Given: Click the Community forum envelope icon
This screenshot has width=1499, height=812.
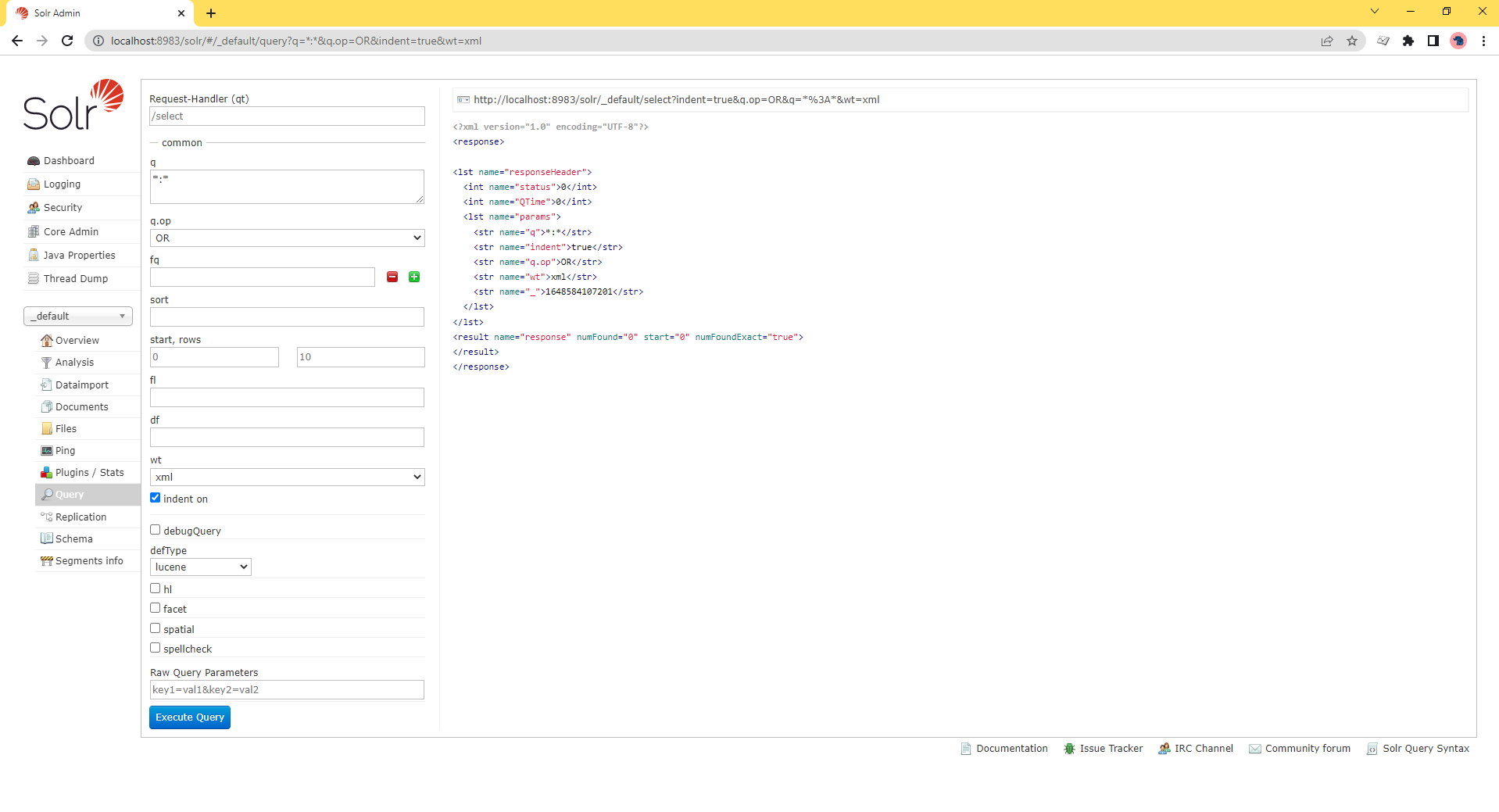Looking at the screenshot, I should click(1255, 749).
